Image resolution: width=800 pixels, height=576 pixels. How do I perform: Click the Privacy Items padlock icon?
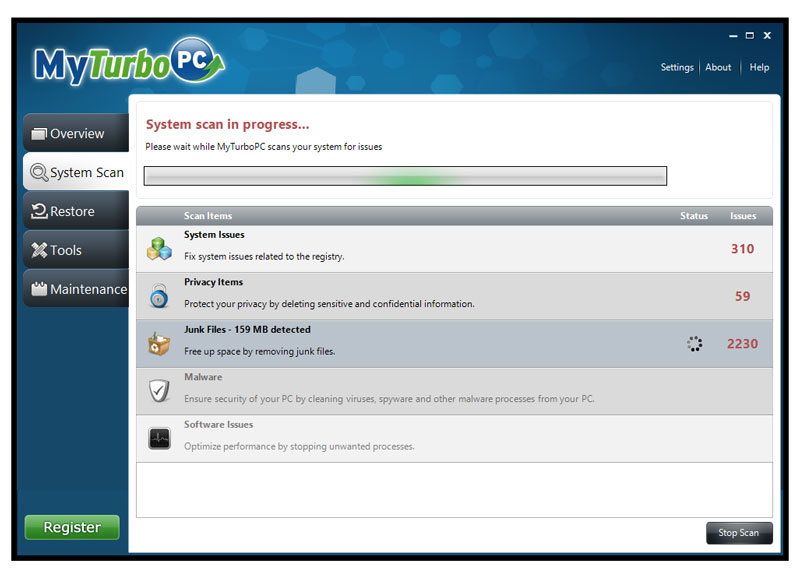(159, 296)
